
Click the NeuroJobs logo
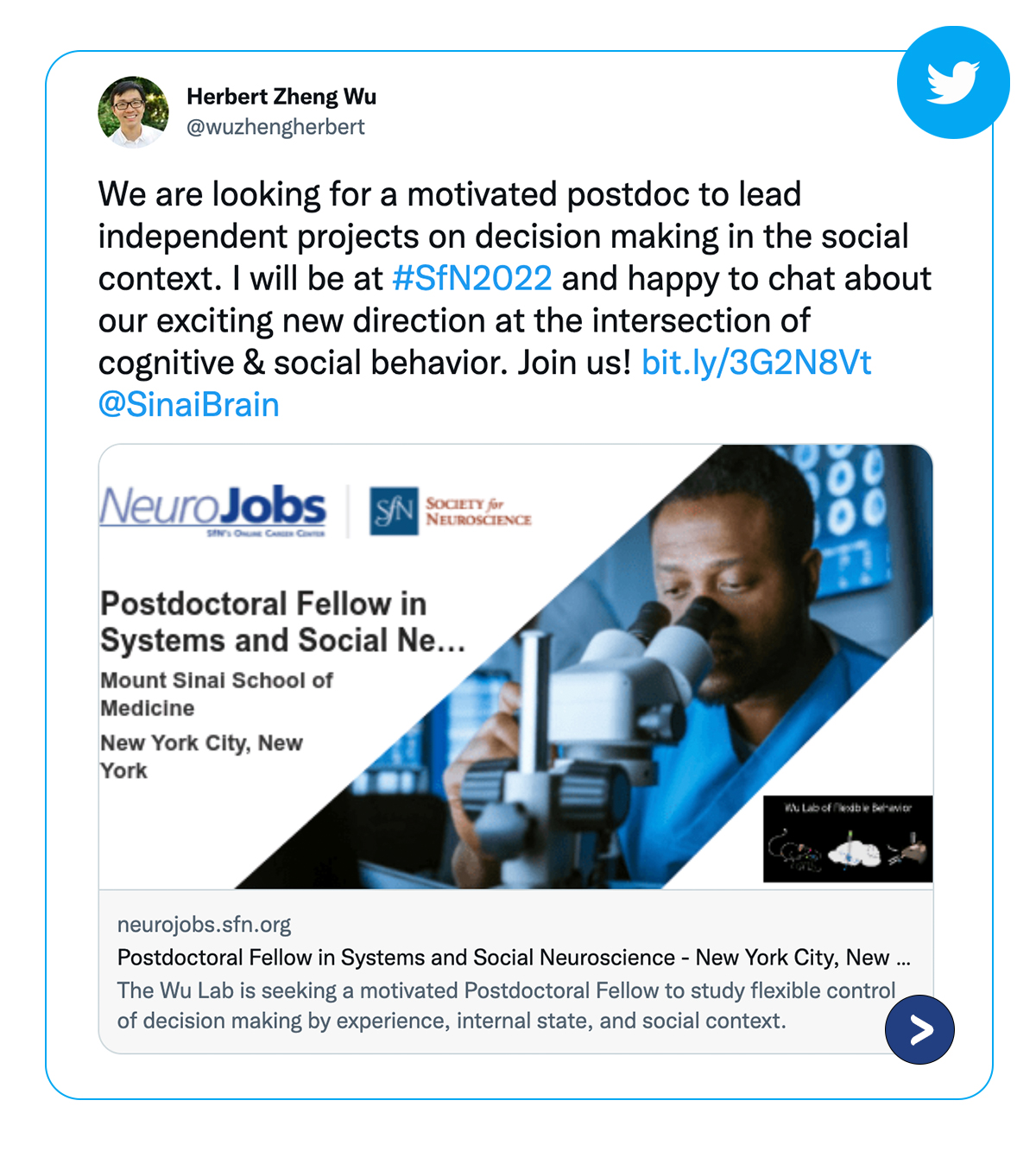(213, 509)
